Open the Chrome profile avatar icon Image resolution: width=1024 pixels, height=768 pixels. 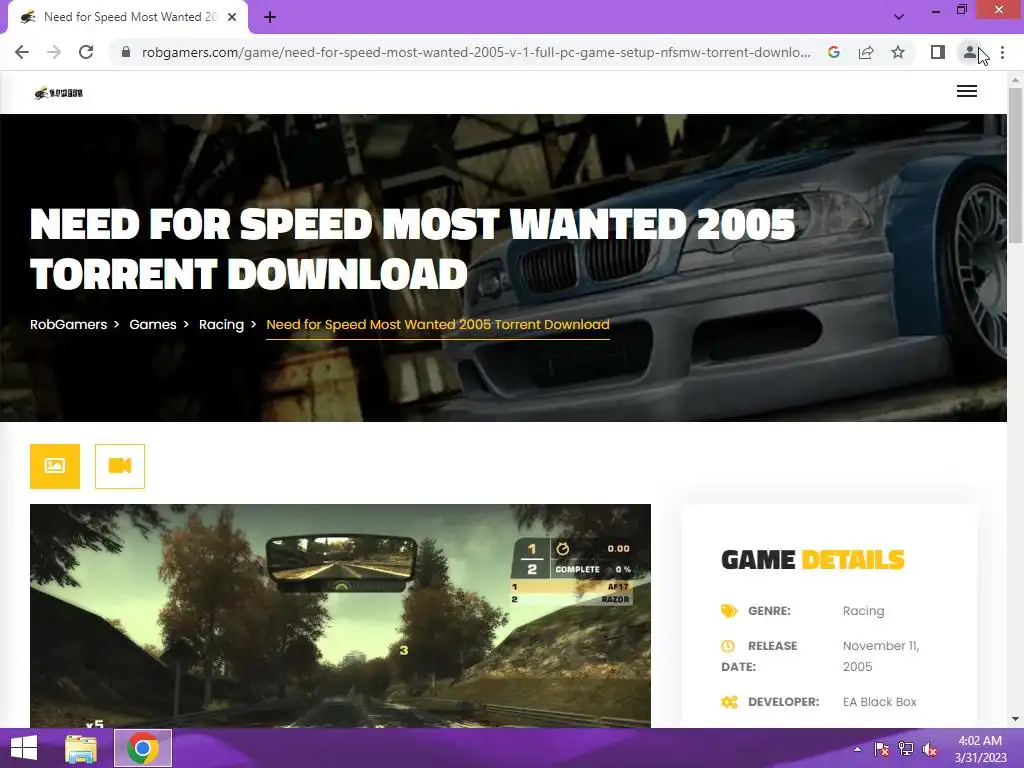click(x=970, y=52)
